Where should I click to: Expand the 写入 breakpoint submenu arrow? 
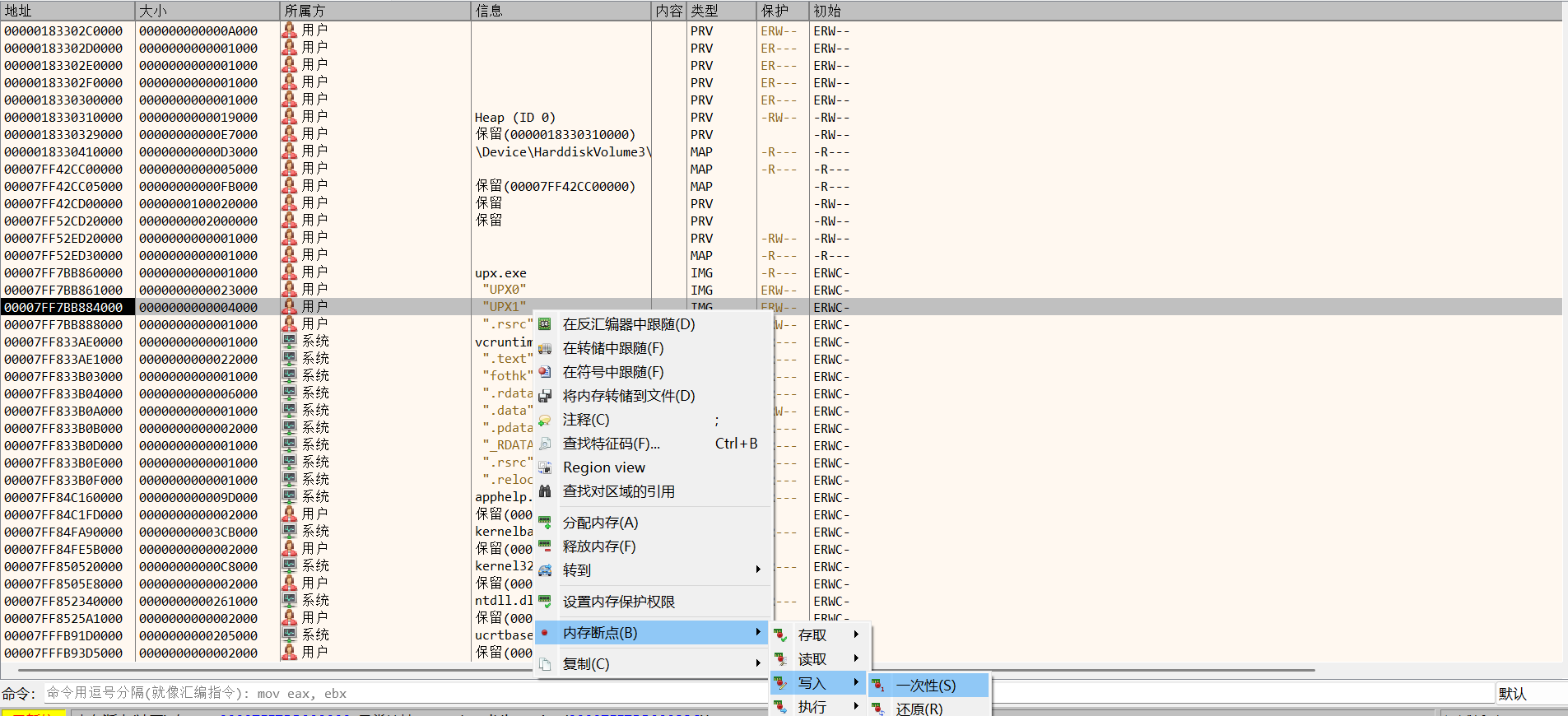(856, 682)
